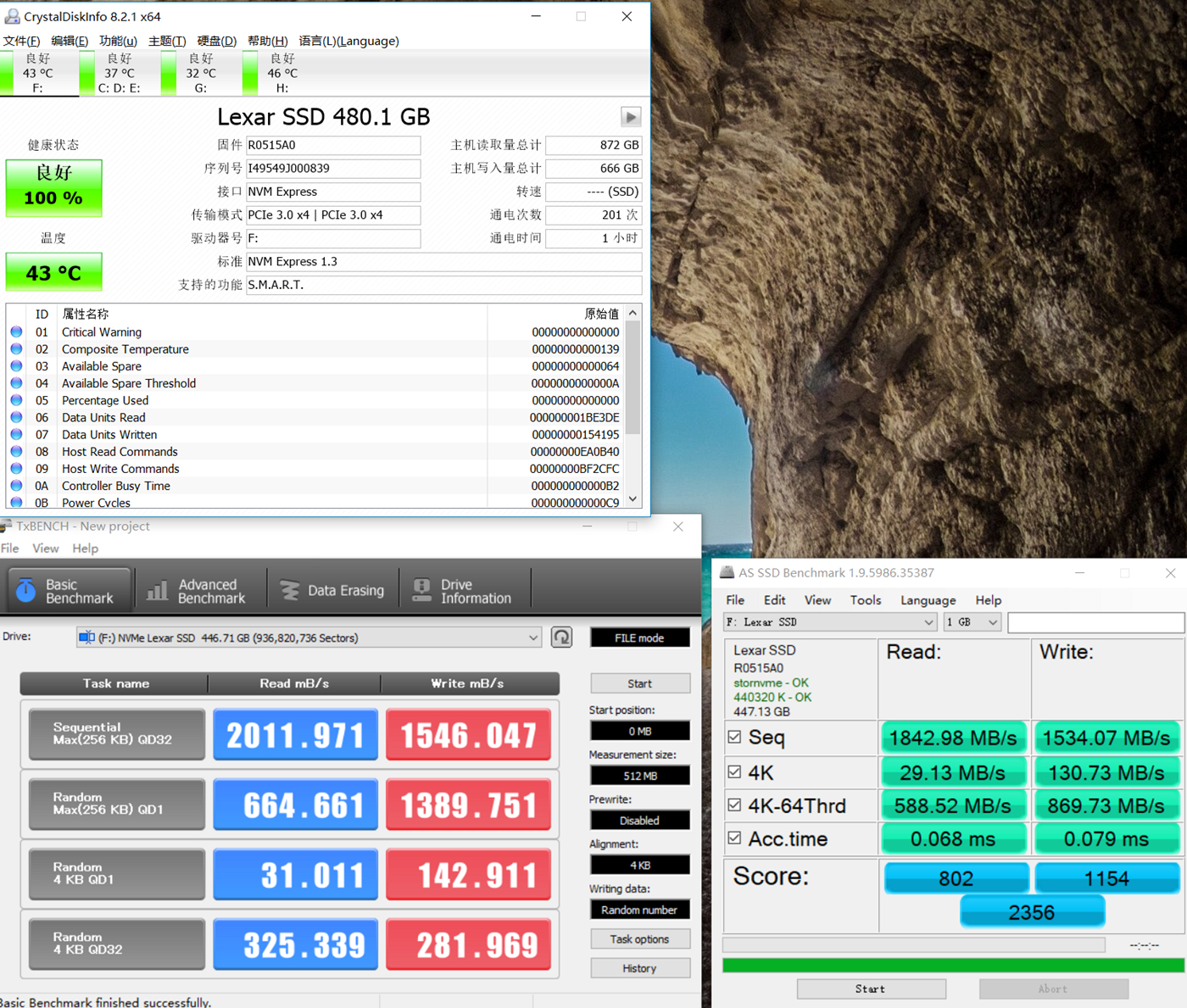This screenshot has height=1008, width=1187.
Task: Switch to the Data Erasing tab
Action: [332, 591]
